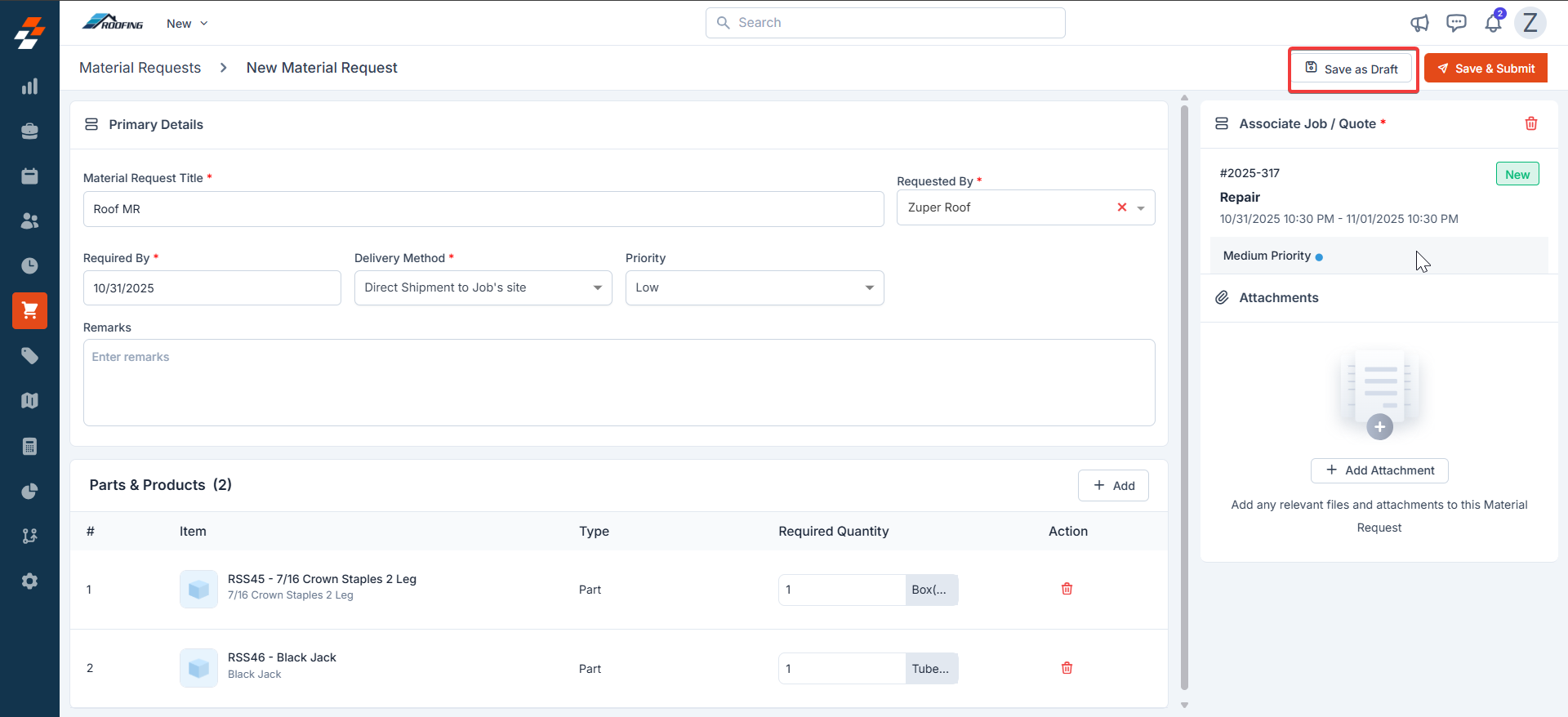
Task: Click Add Attachment button
Action: click(1379, 470)
